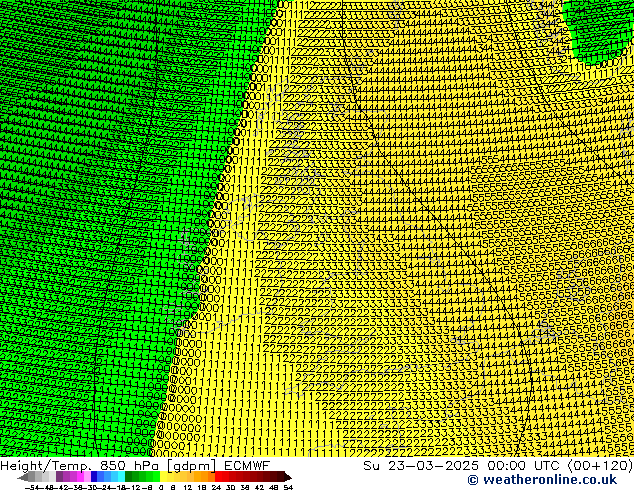Click the legend value -54
Viewport: 634px width, 490px height.
coord(32,487)
